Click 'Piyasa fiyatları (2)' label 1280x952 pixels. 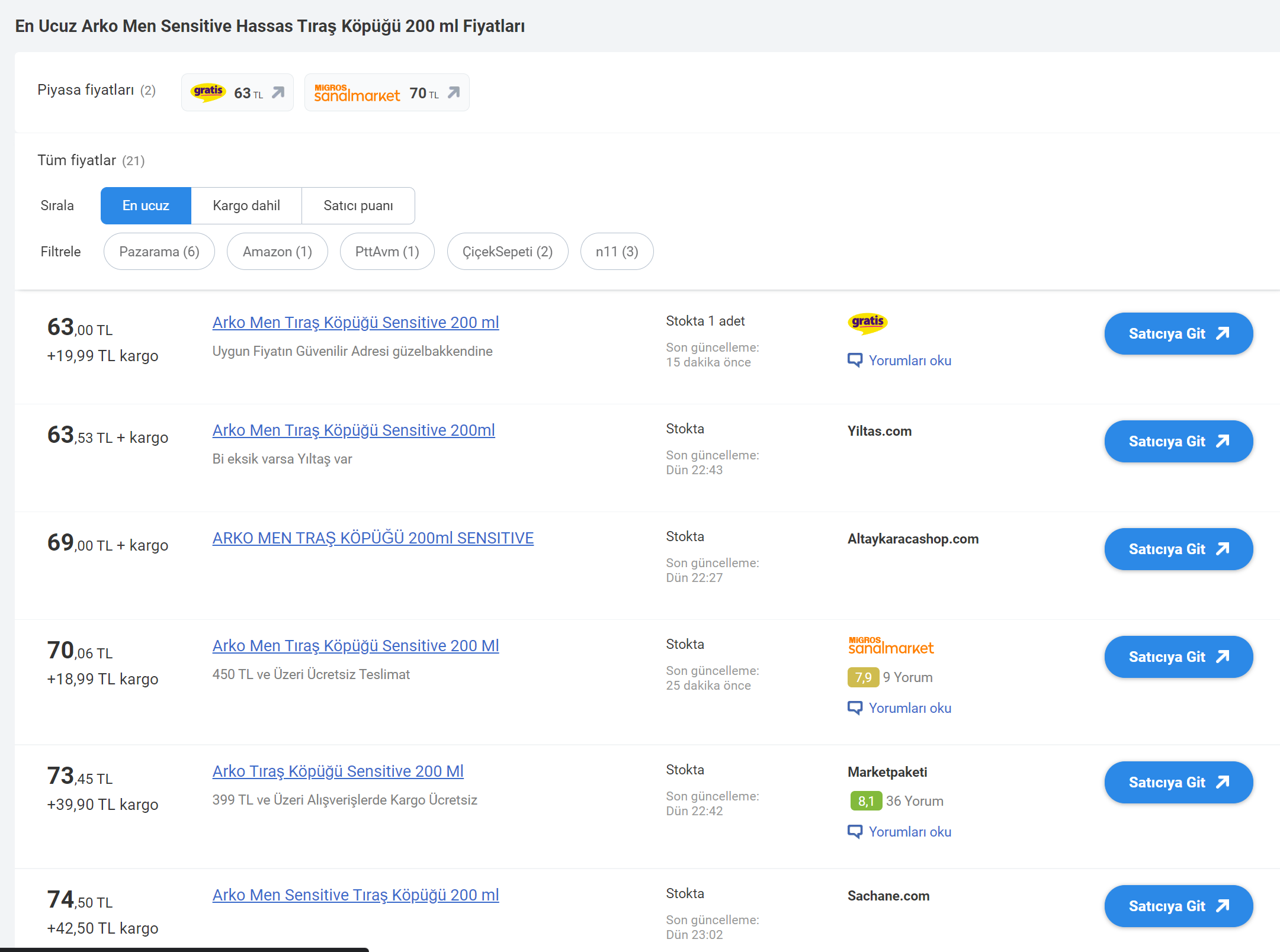[x=97, y=90]
